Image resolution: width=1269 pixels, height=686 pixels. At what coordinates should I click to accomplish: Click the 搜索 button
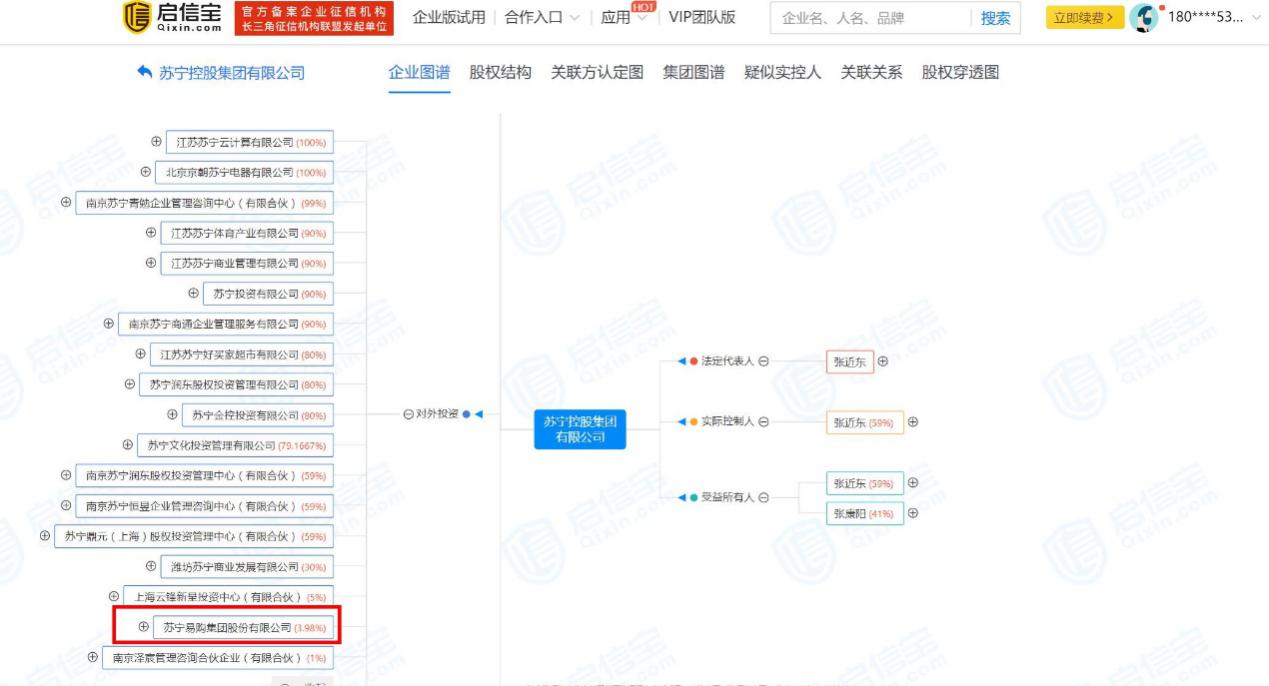pos(994,18)
